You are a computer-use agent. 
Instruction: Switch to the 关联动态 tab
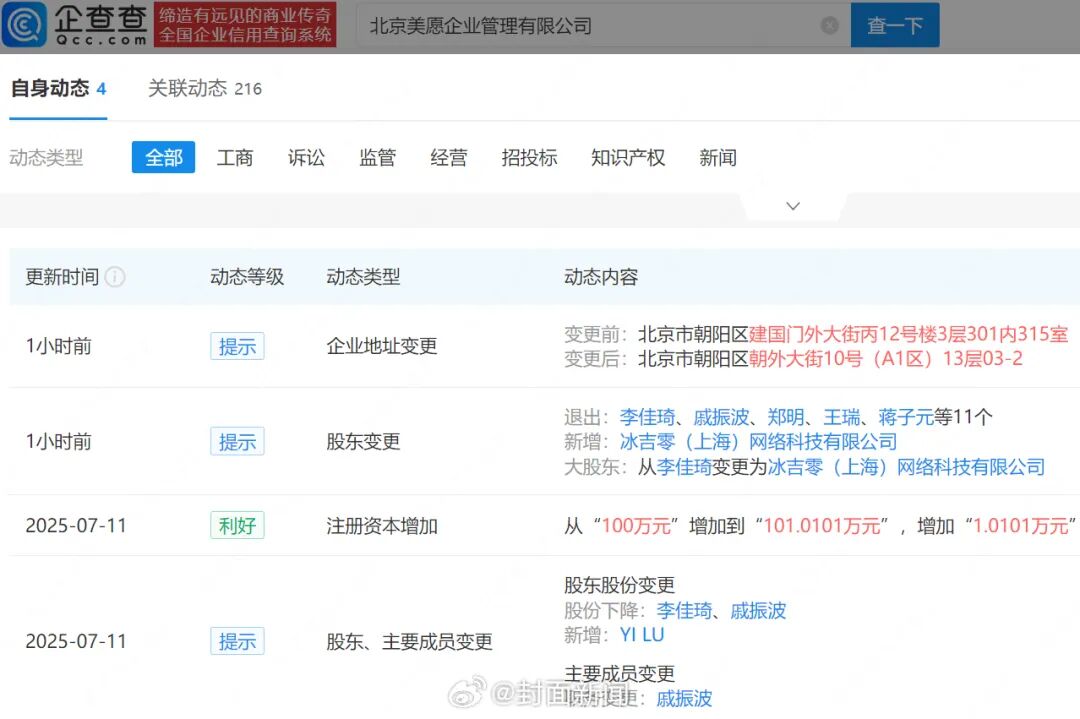point(205,88)
